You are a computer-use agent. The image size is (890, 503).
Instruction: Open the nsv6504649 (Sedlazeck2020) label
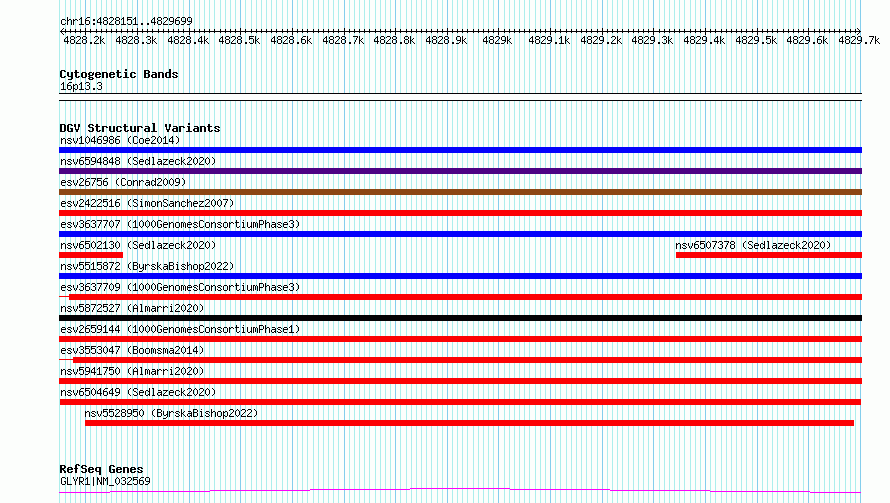coord(138,392)
